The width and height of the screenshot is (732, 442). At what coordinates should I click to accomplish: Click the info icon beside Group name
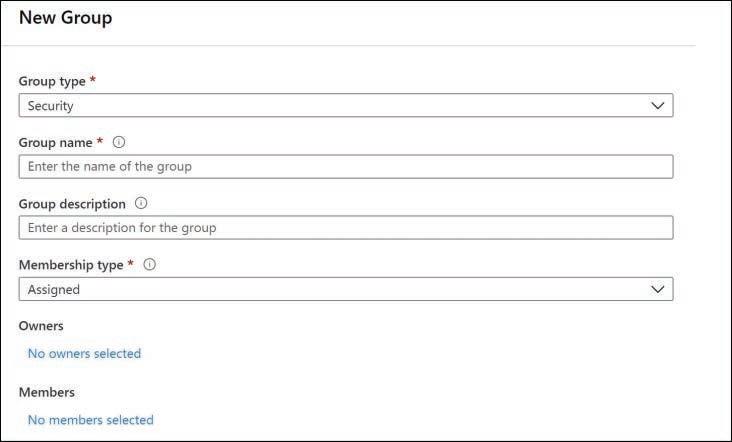[x=118, y=143]
